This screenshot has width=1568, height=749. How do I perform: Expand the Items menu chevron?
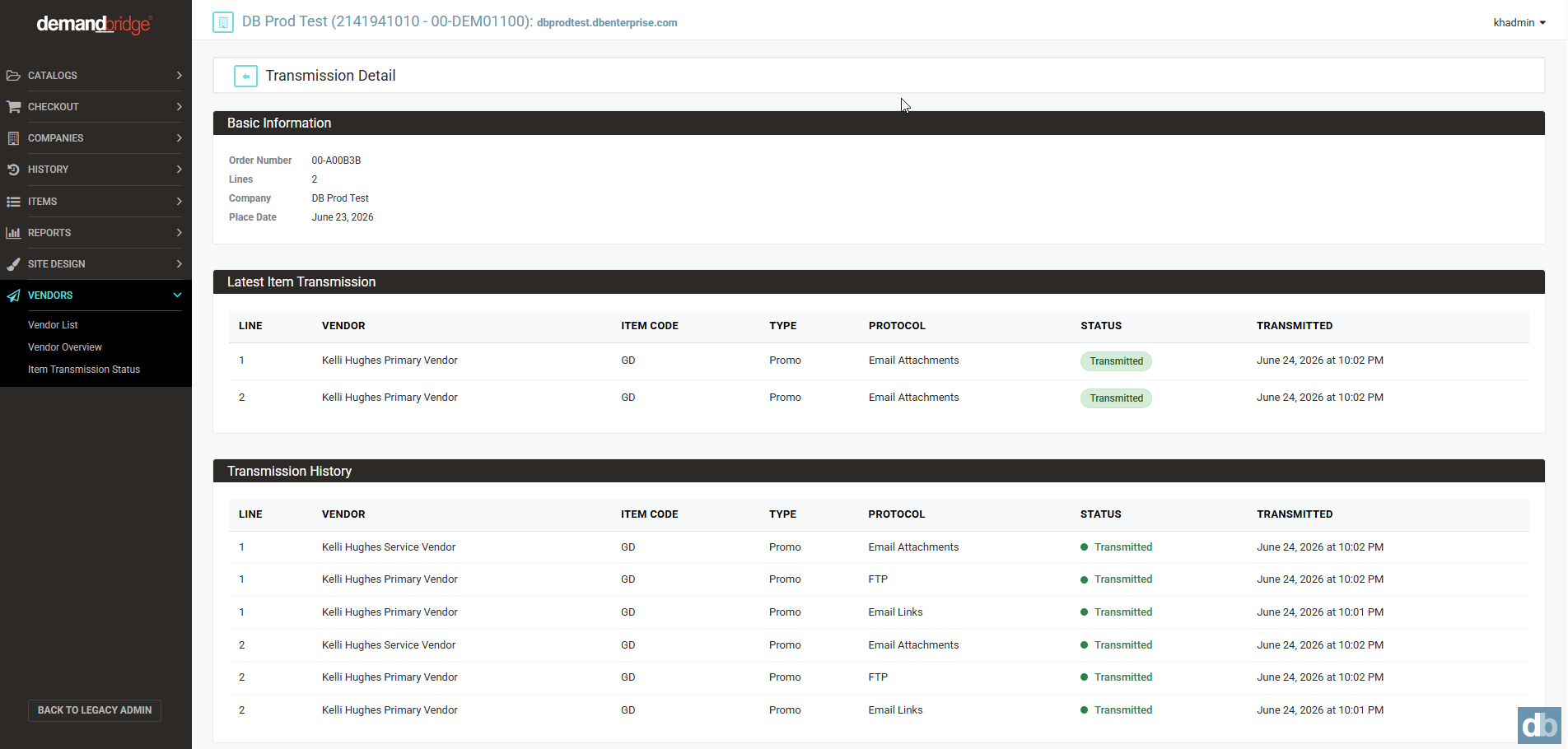tap(179, 202)
